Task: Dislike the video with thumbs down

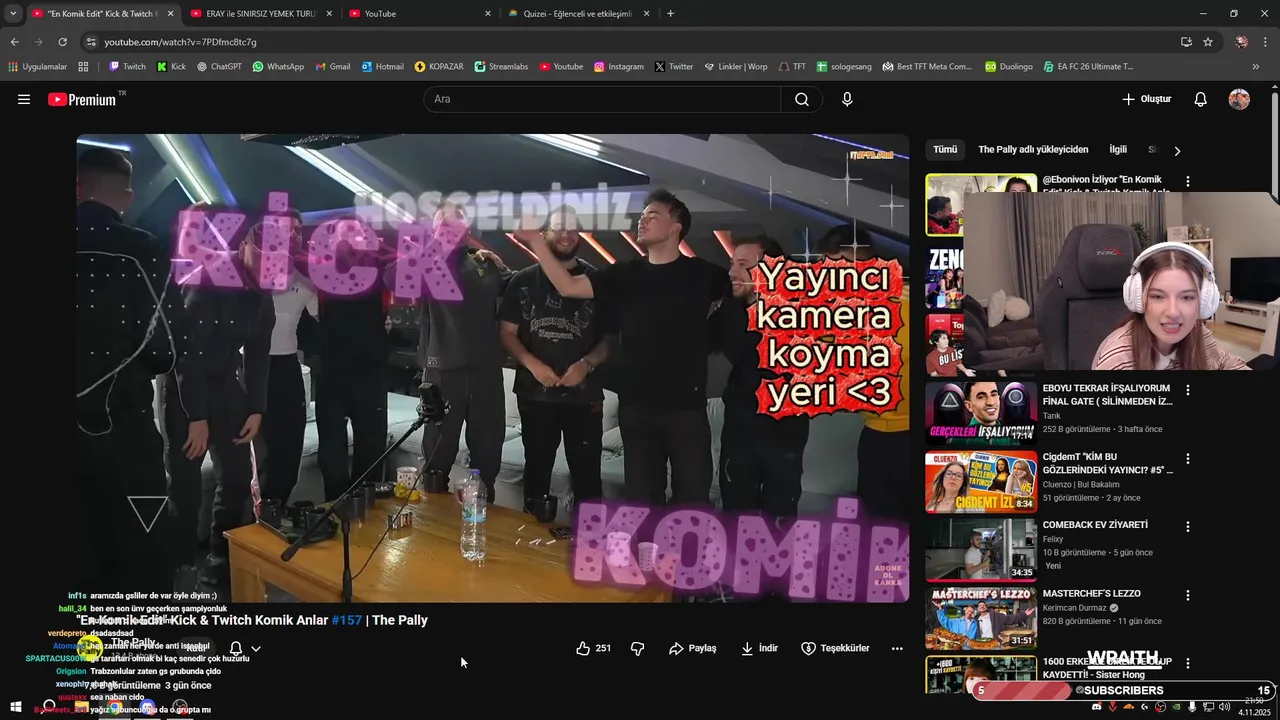Action: (x=637, y=648)
